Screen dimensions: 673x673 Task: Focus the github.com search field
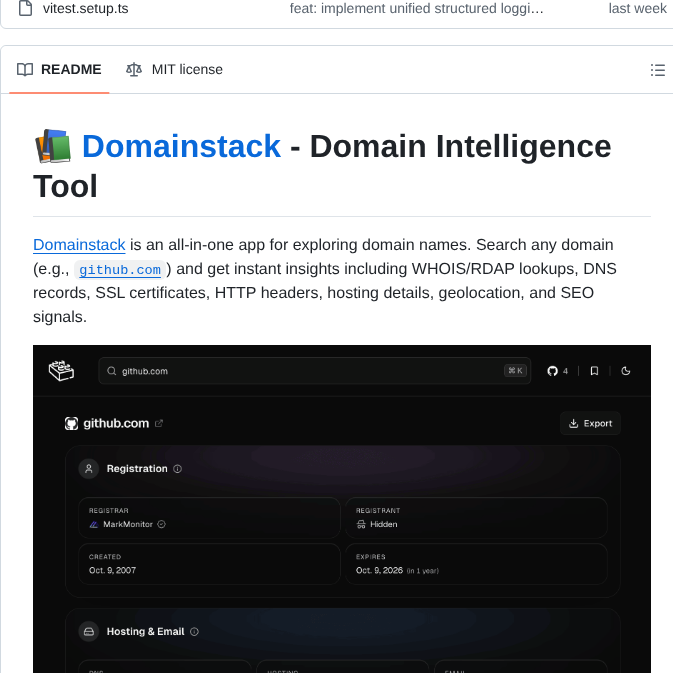point(315,371)
